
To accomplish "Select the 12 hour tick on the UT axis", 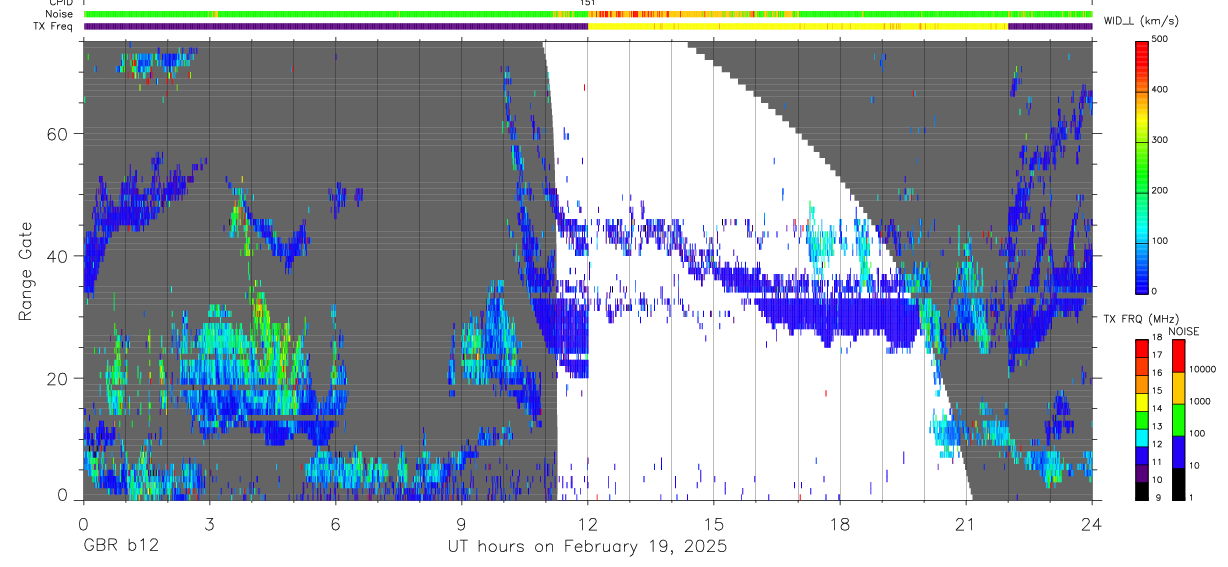I will click(x=588, y=523).
